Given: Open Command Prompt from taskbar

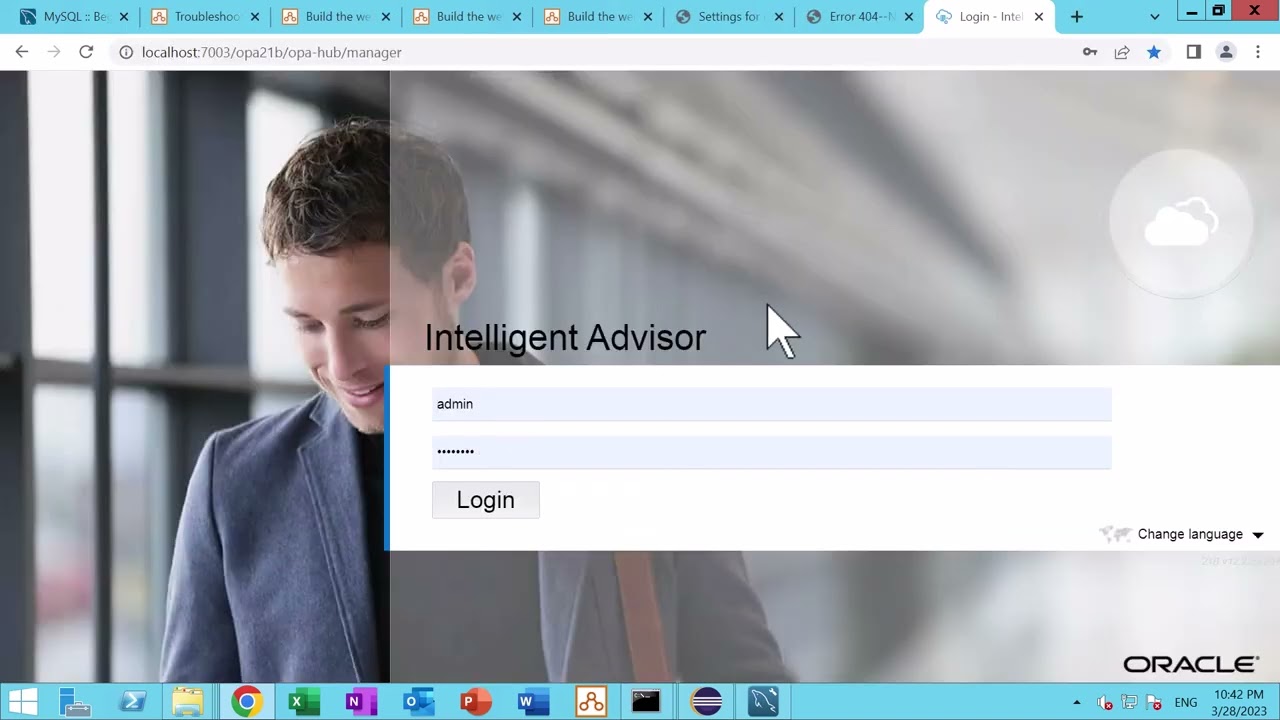Looking at the screenshot, I should point(646,702).
